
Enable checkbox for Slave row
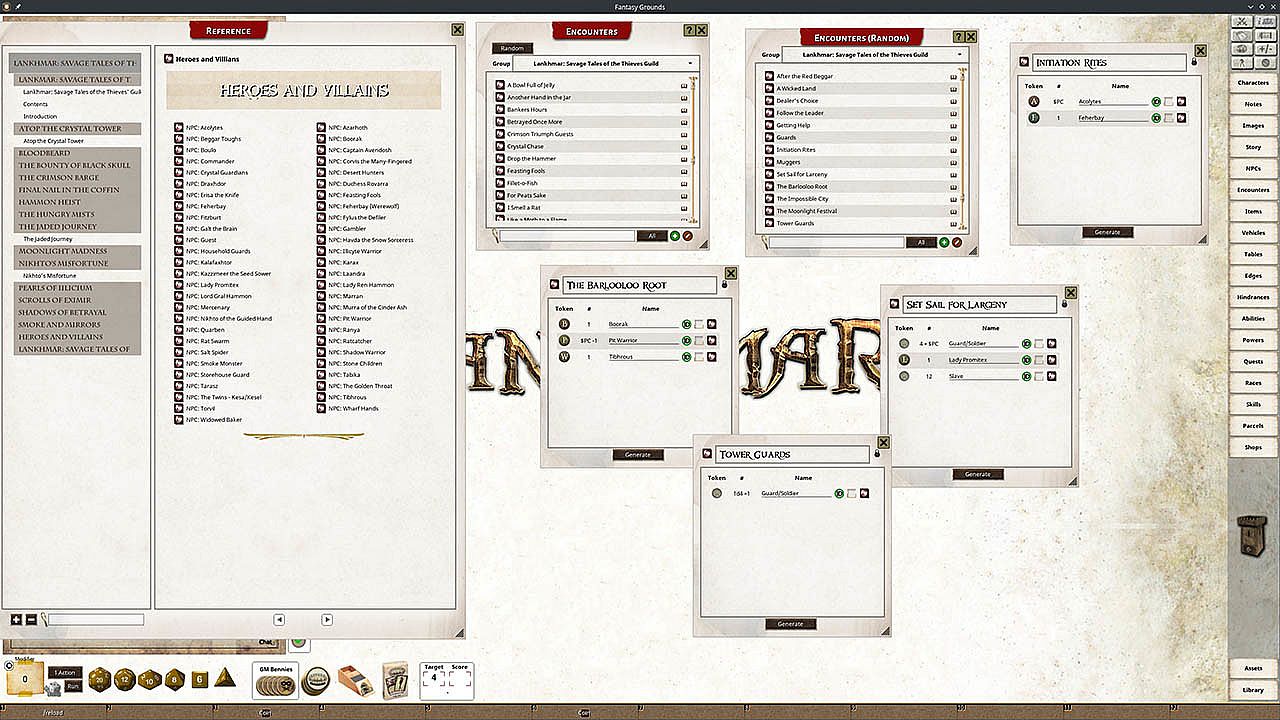[x=1040, y=376]
